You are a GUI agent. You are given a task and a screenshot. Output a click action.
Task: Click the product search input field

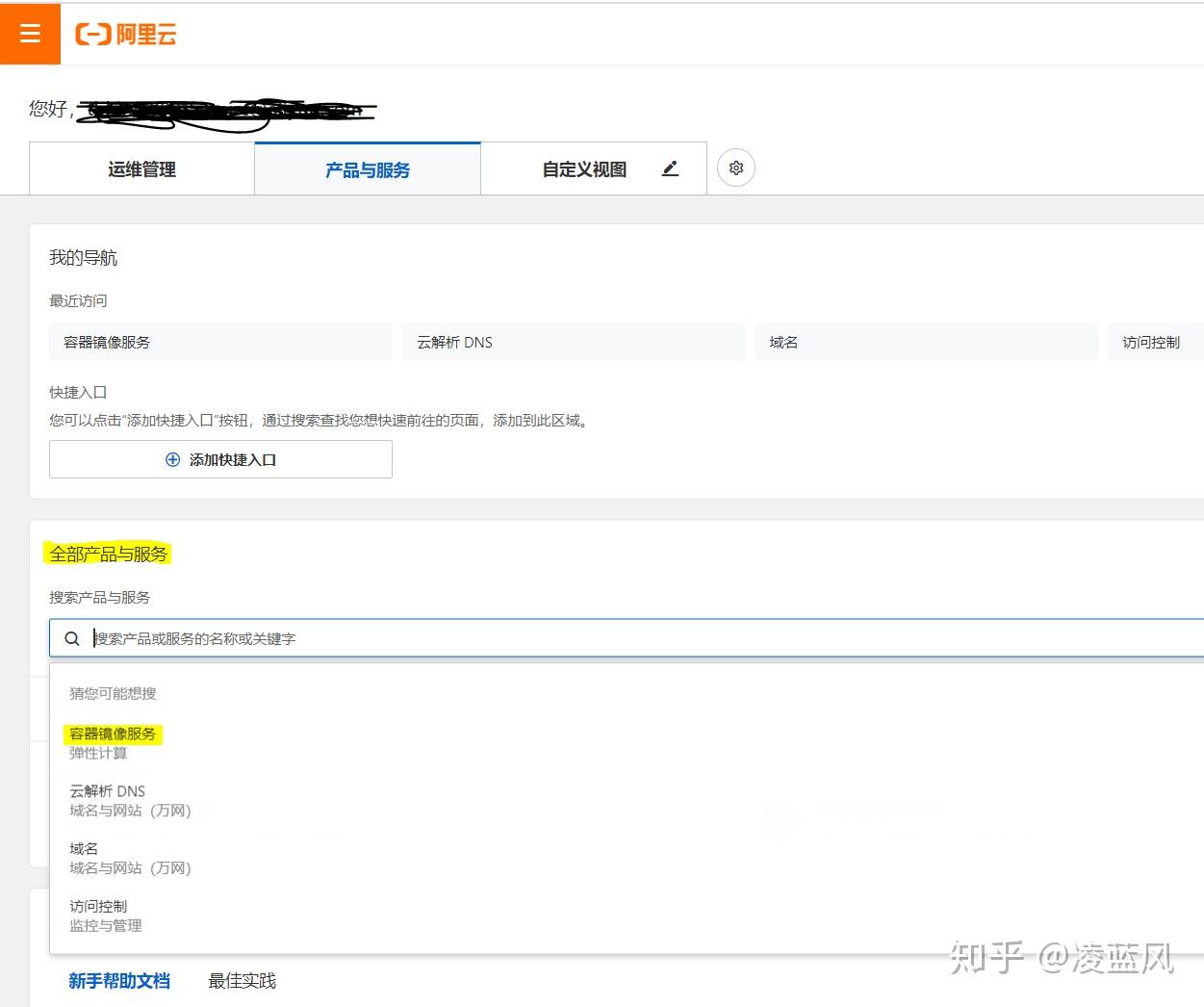(x=385, y=637)
